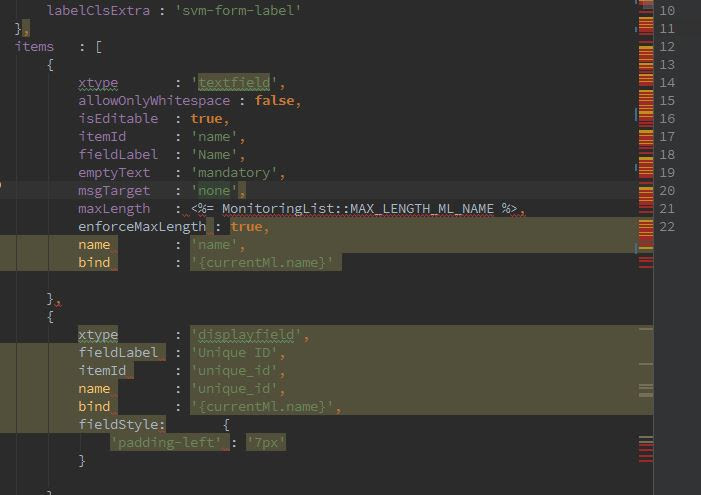This screenshot has height=495, width=701.
Task: Click the xtype key before 'displayfield'
Action: coord(98,334)
